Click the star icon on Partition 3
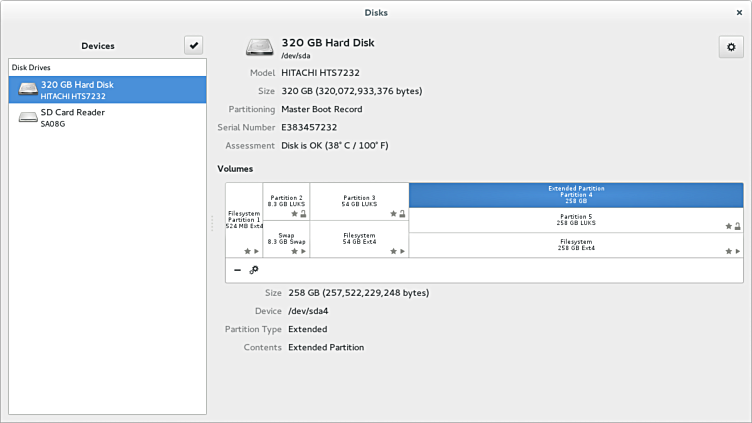Image resolution: width=752 pixels, height=423 pixels. click(393, 214)
